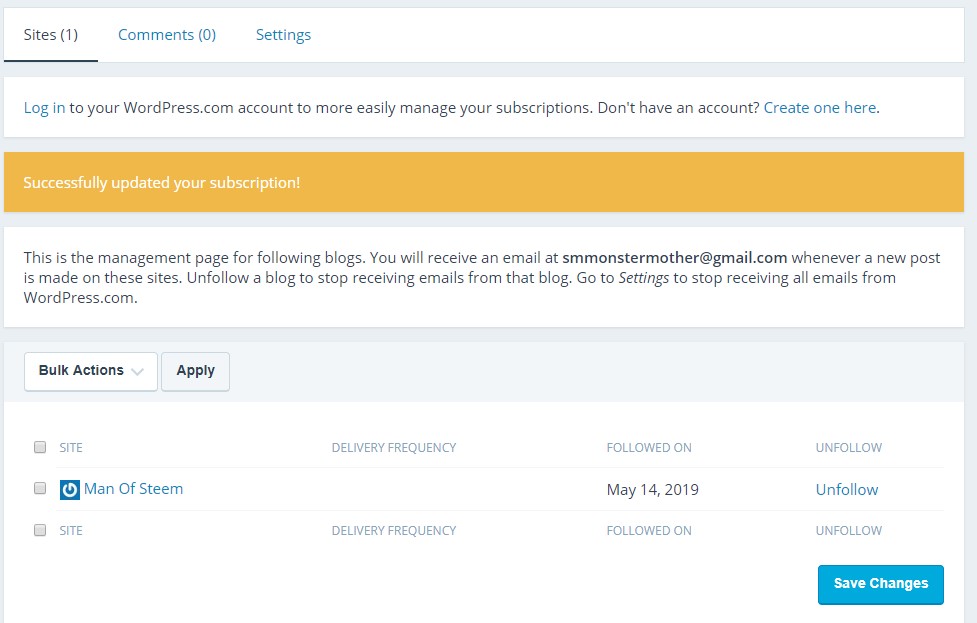This screenshot has width=977, height=623.
Task: Click the Create one here link
Action: (x=819, y=108)
